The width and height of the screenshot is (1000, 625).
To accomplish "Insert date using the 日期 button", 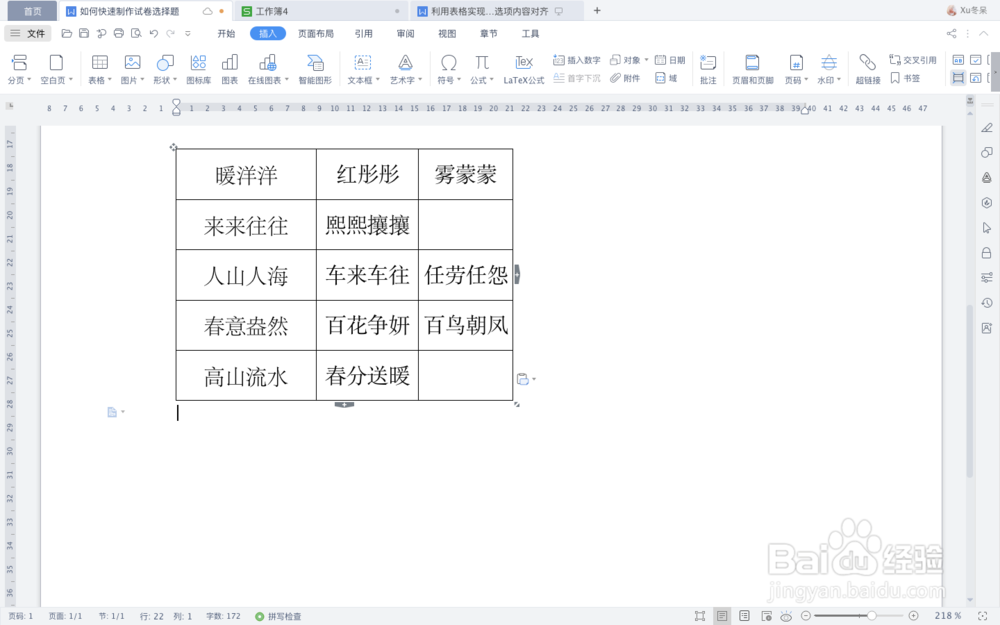I will coord(668,59).
